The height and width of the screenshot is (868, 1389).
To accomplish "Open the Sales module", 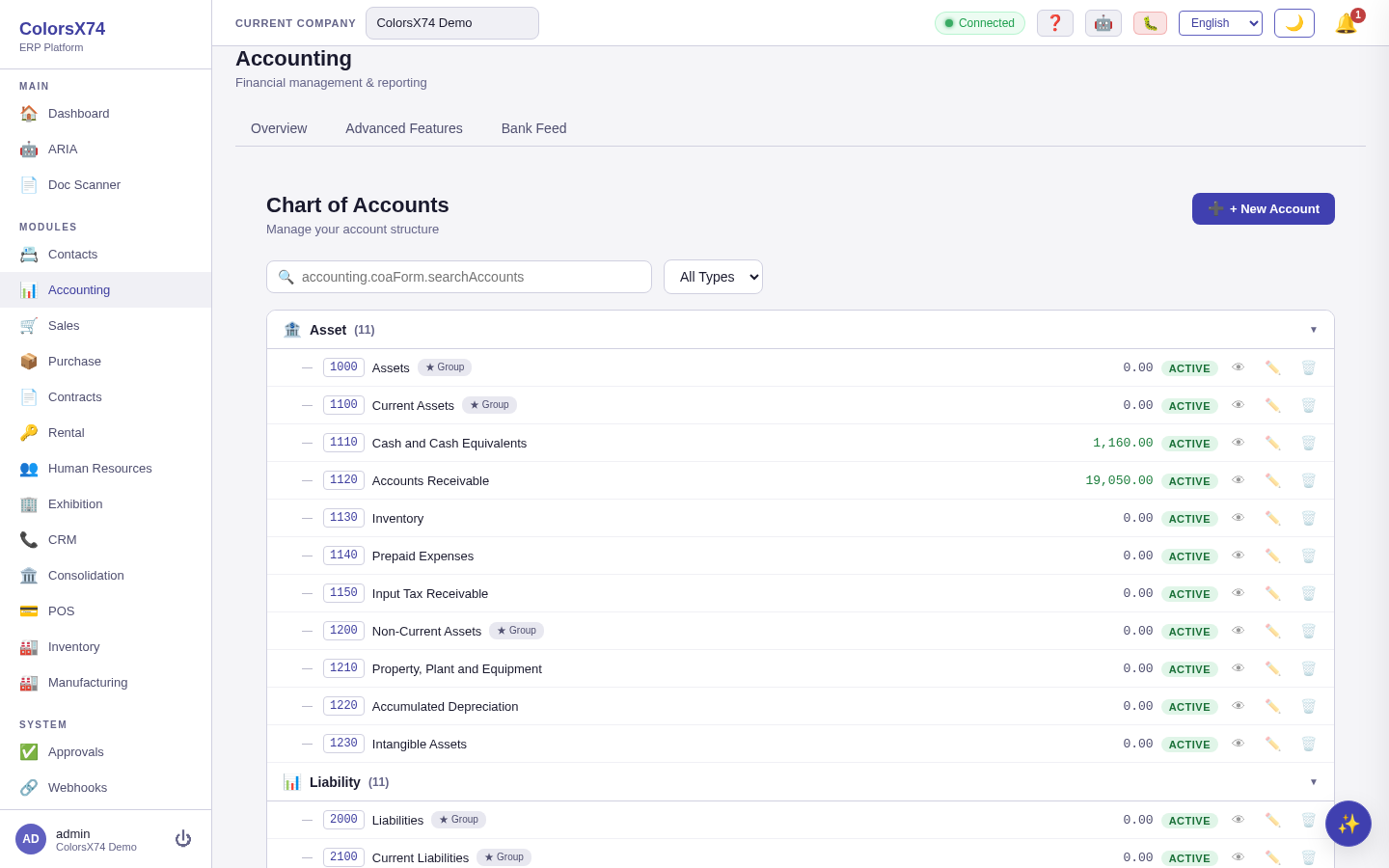I will coord(106,325).
